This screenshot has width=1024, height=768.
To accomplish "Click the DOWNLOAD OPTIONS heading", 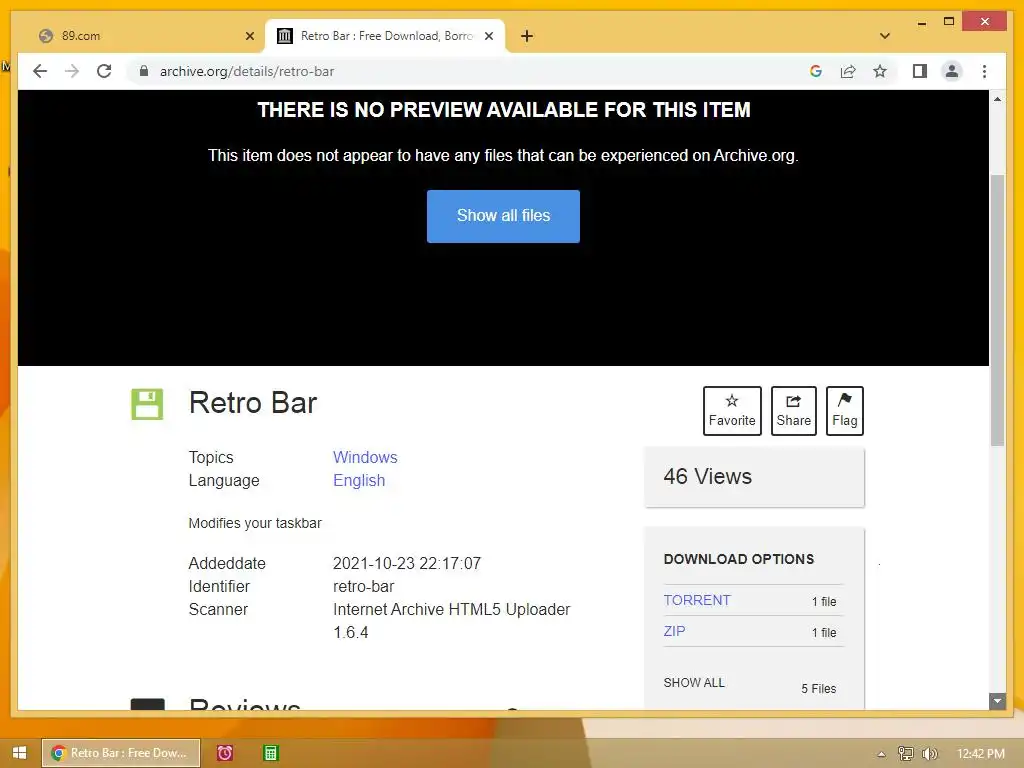I will (x=739, y=559).
